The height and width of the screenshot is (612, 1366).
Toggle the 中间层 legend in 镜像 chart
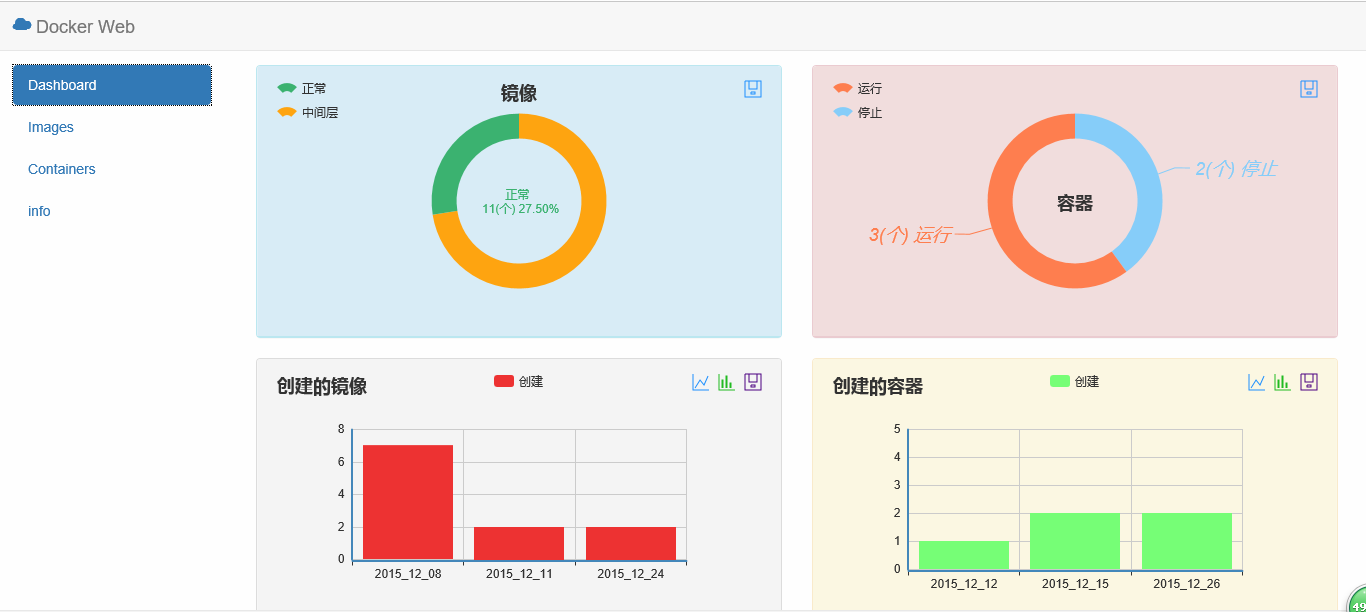pos(307,113)
